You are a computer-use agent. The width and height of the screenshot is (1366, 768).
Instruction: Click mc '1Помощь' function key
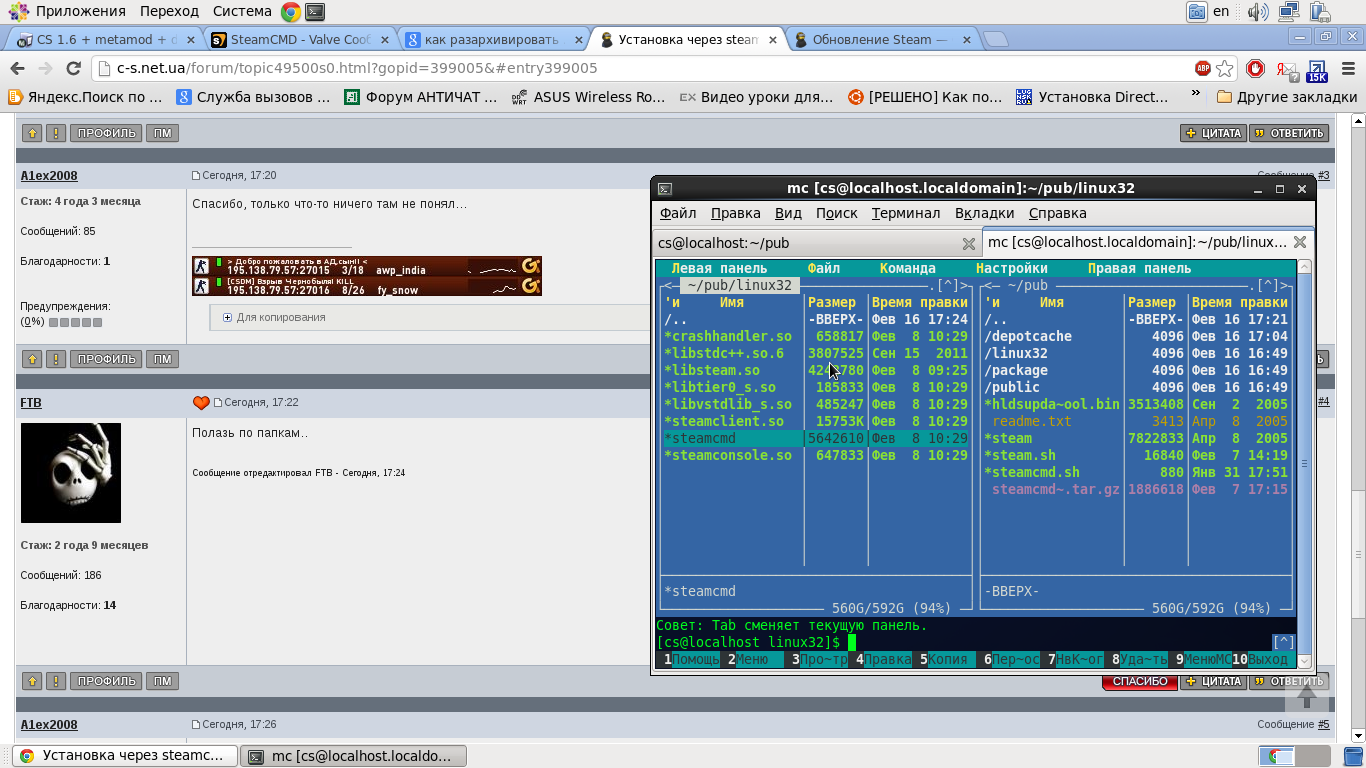point(692,659)
